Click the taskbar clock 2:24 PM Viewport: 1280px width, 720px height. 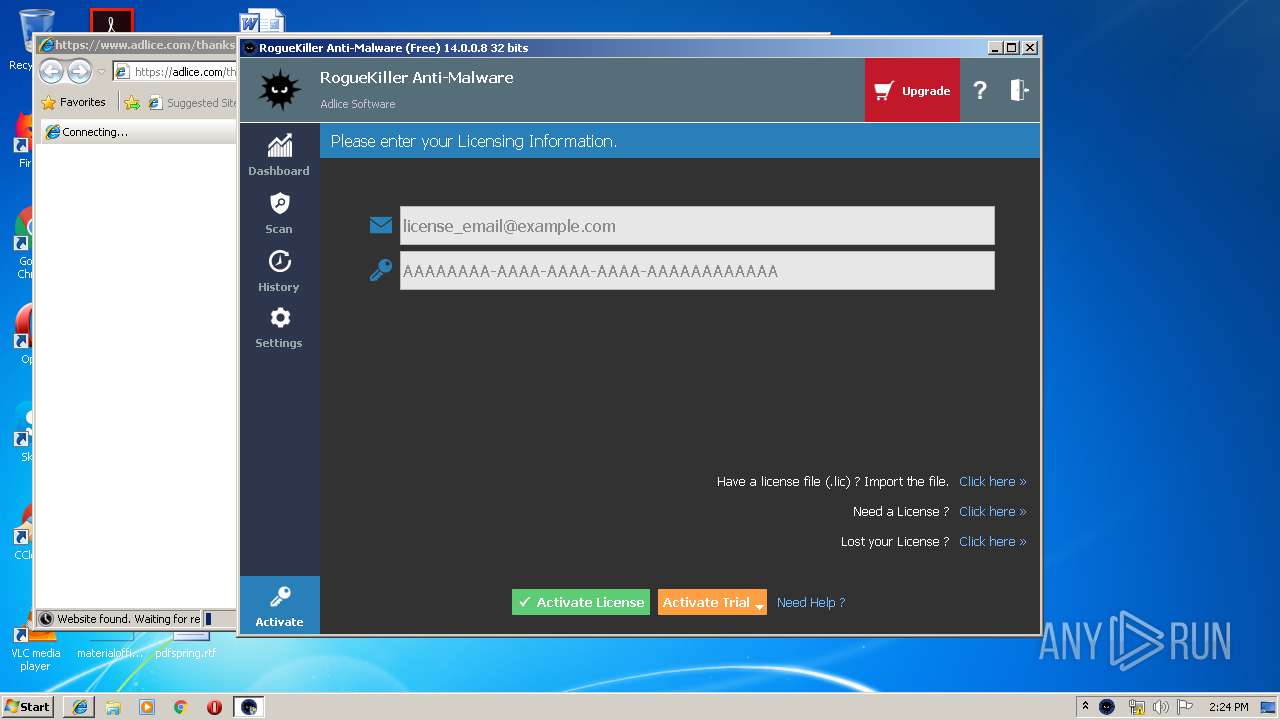tap(1228, 706)
